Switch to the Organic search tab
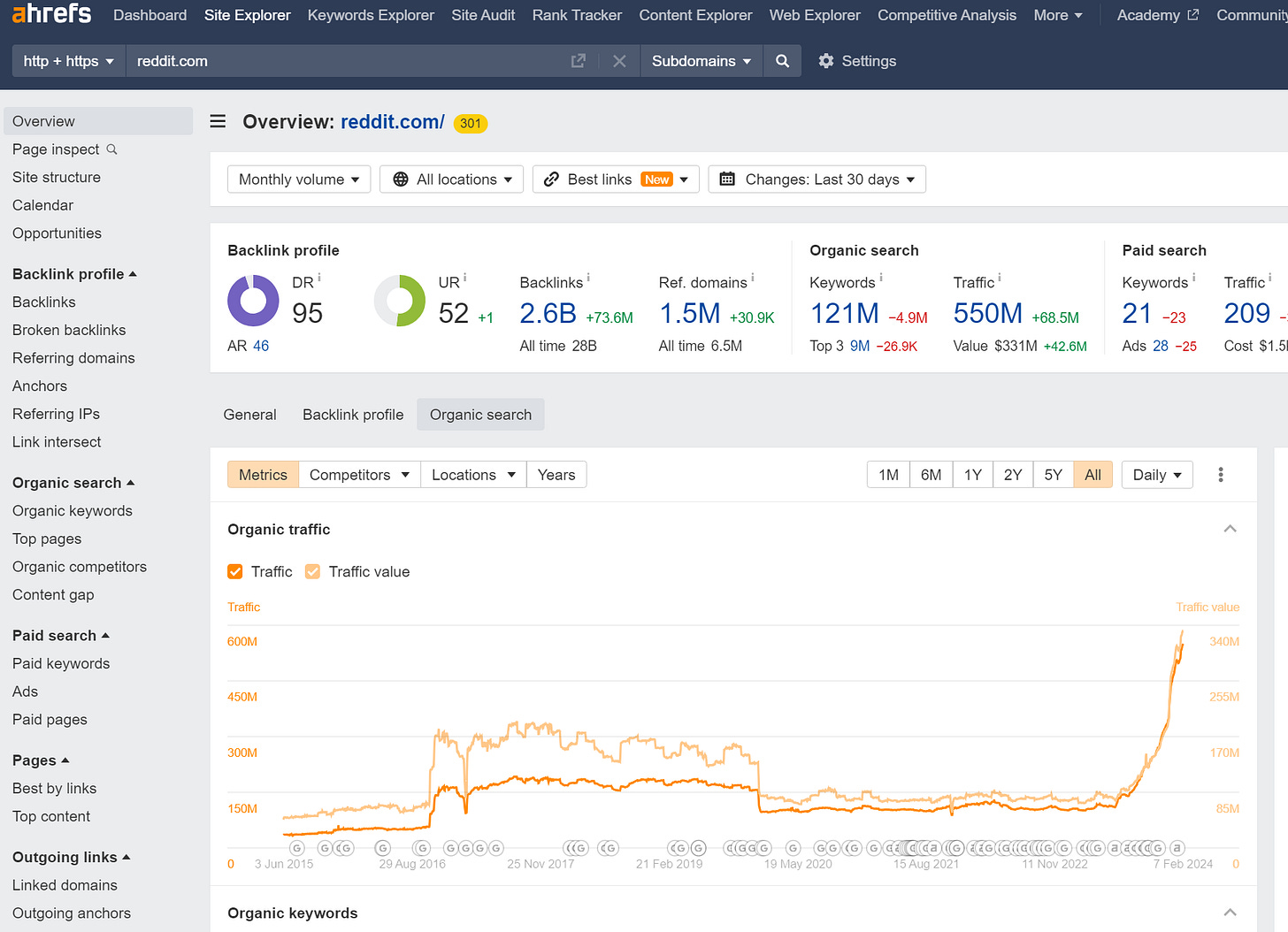The width and height of the screenshot is (1288, 932). click(x=480, y=415)
